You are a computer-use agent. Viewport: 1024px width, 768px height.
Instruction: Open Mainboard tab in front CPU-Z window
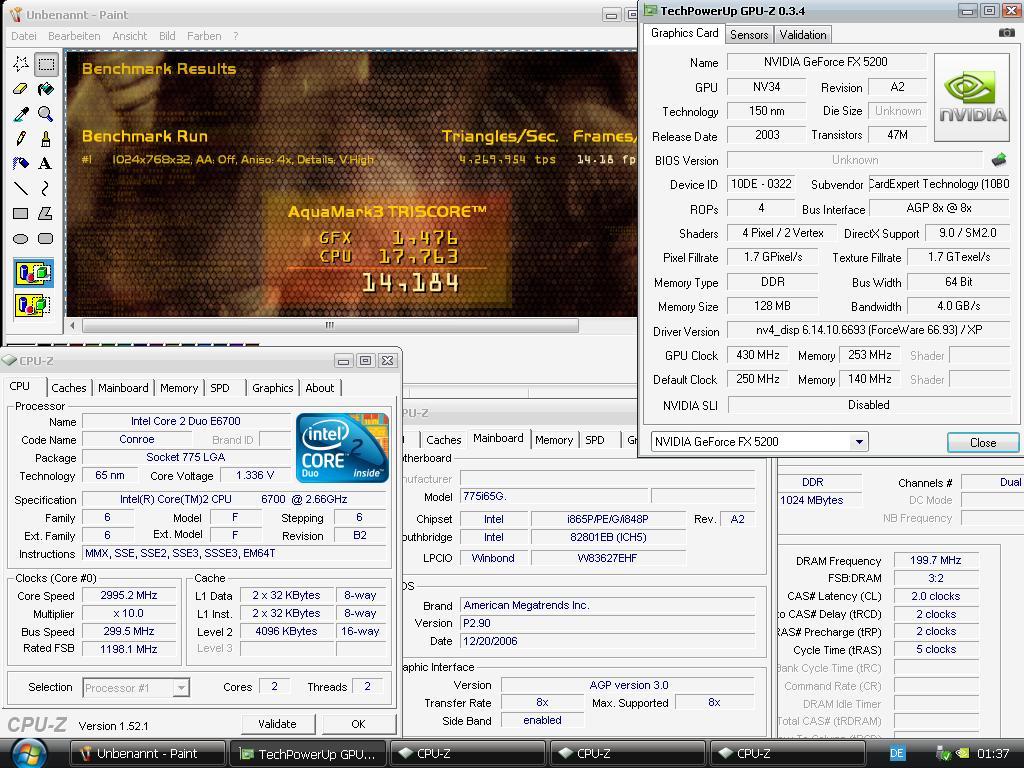click(123, 388)
